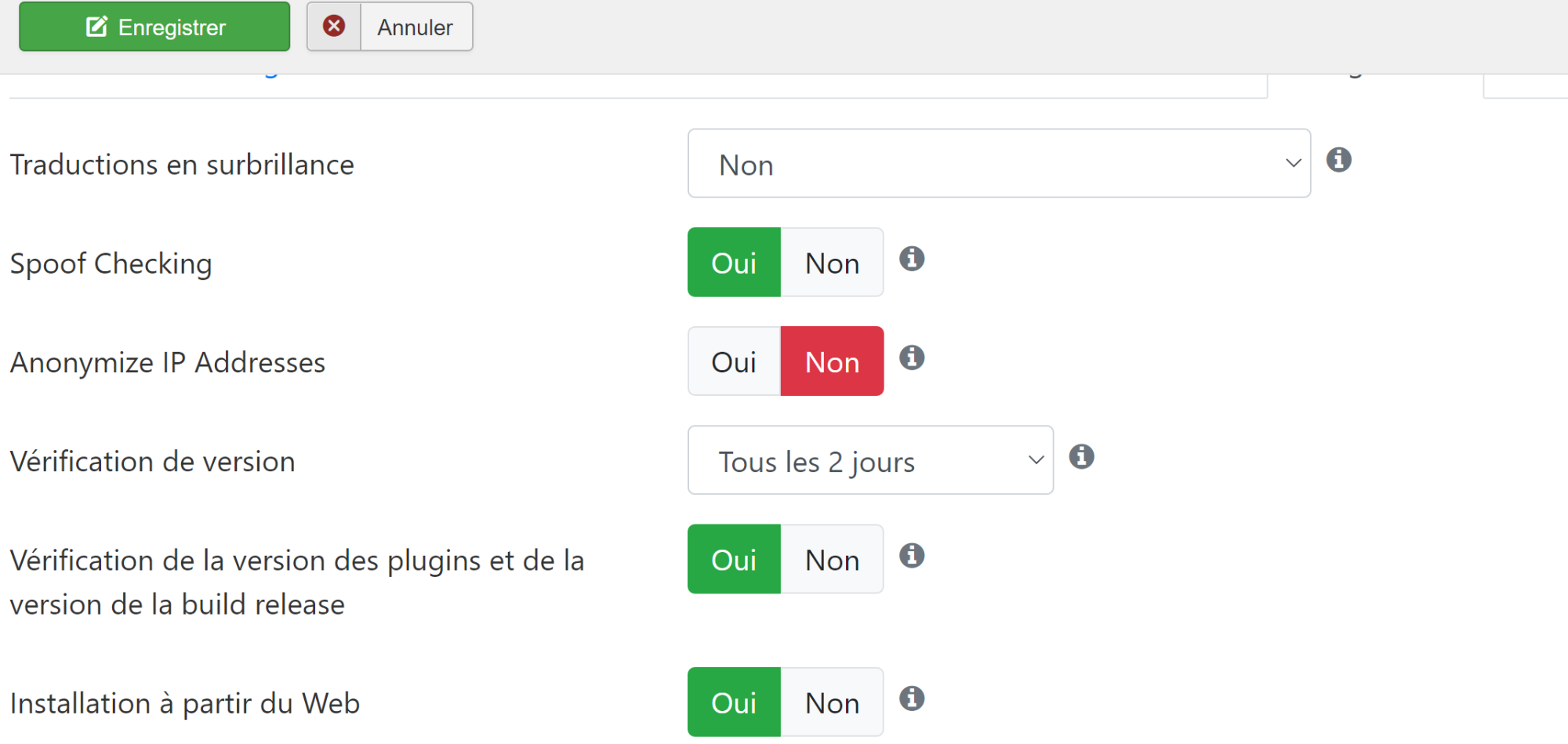Open info icon for Installation à partir du Web
Image resolution: width=1568 pixels, height=744 pixels.
[x=911, y=698]
